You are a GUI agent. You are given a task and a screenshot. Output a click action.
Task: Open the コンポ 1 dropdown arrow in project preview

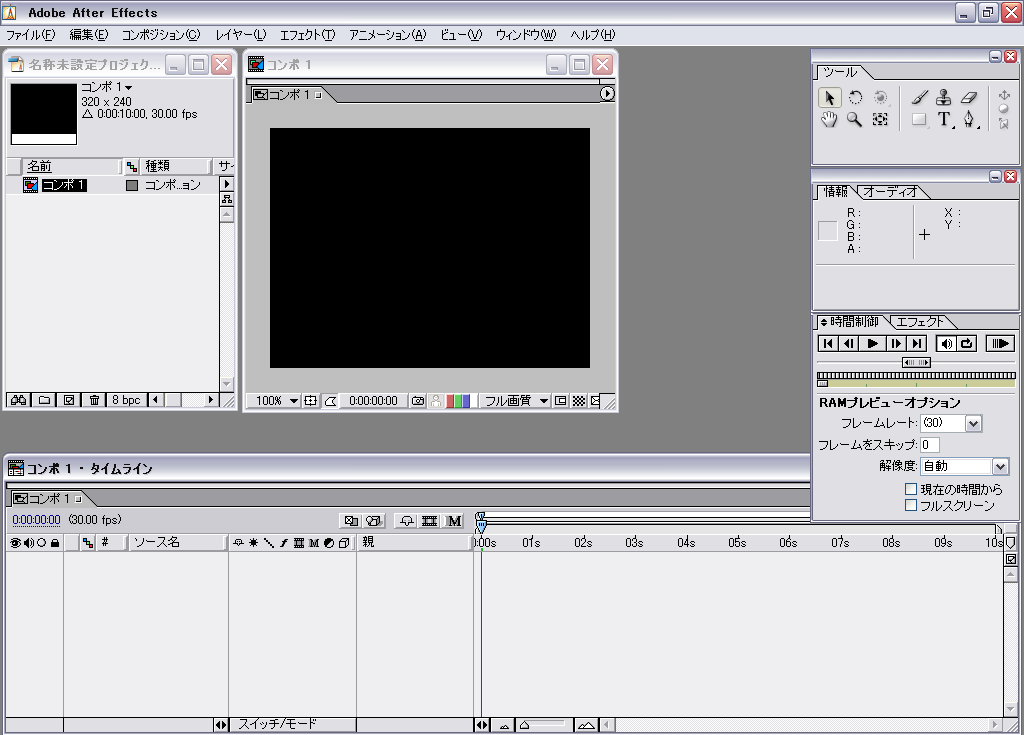coord(129,87)
